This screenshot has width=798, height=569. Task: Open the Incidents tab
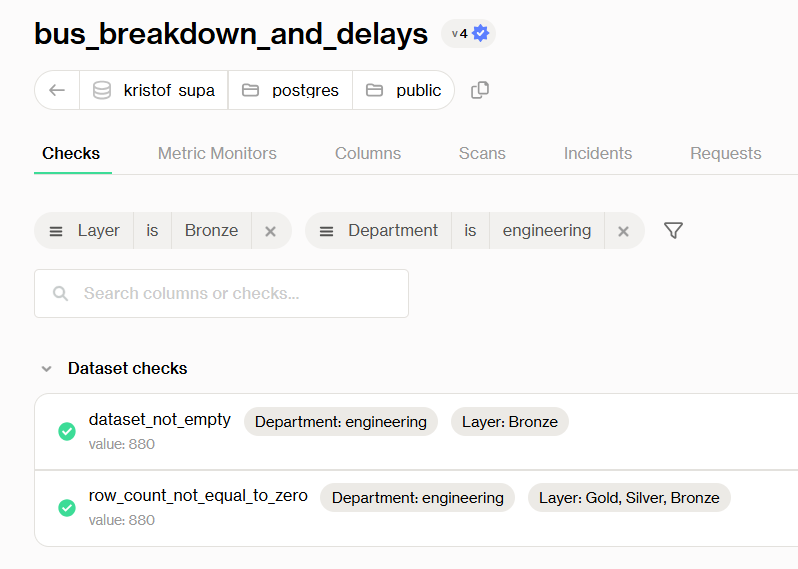coord(598,153)
